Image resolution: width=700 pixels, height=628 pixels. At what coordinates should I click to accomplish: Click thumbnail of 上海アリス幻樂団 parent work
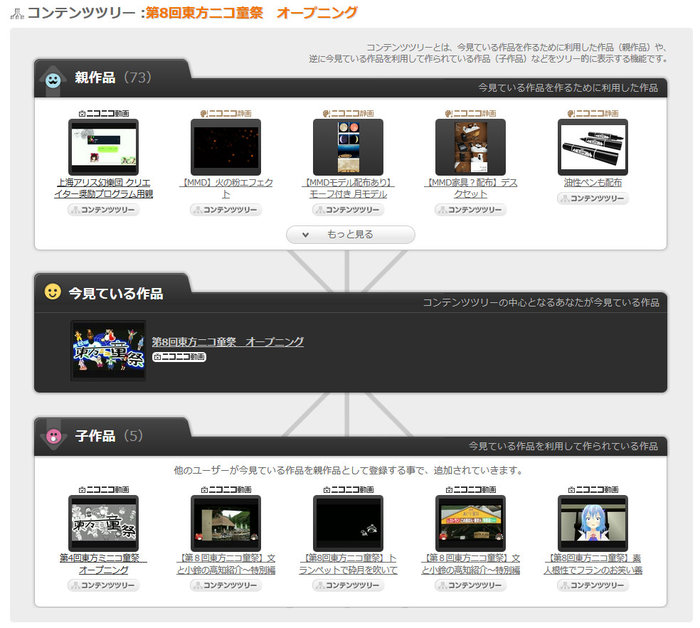point(104,147)
